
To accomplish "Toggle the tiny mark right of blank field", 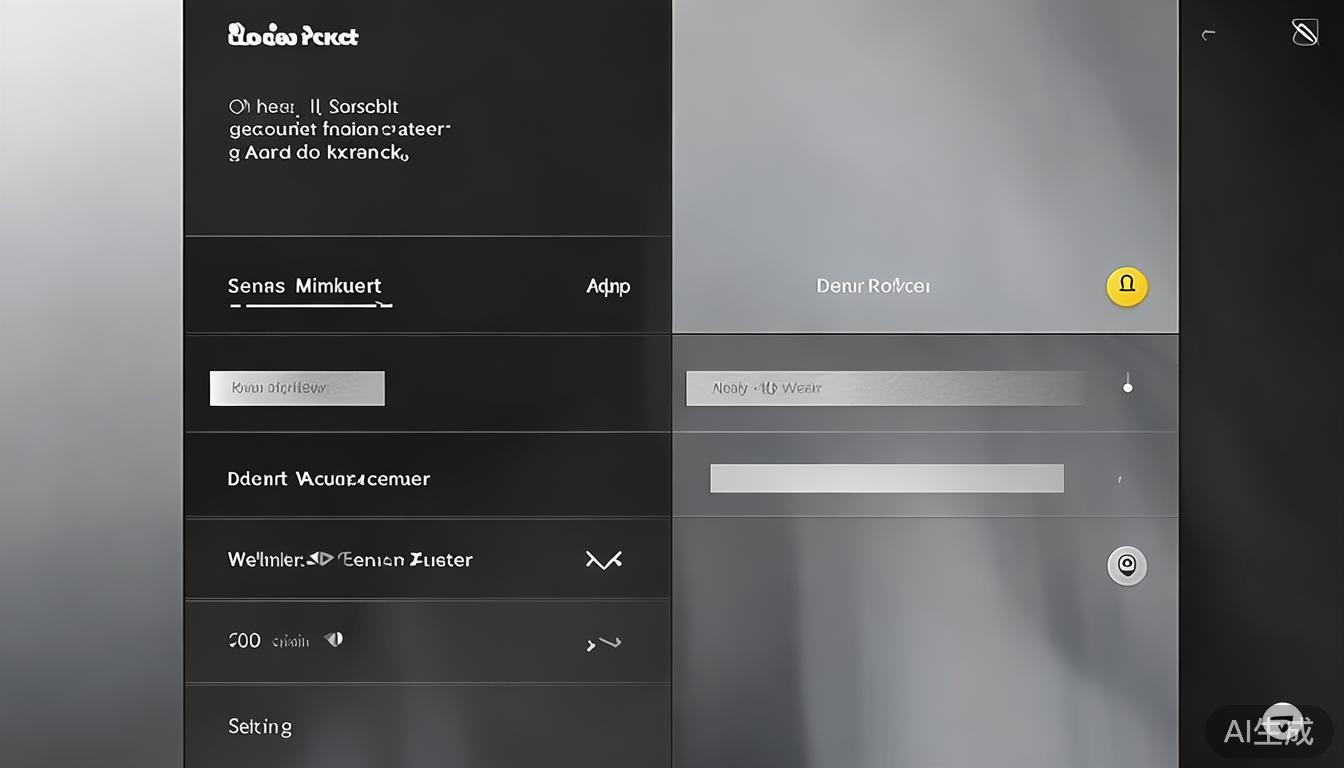I will coord(1119,480).
